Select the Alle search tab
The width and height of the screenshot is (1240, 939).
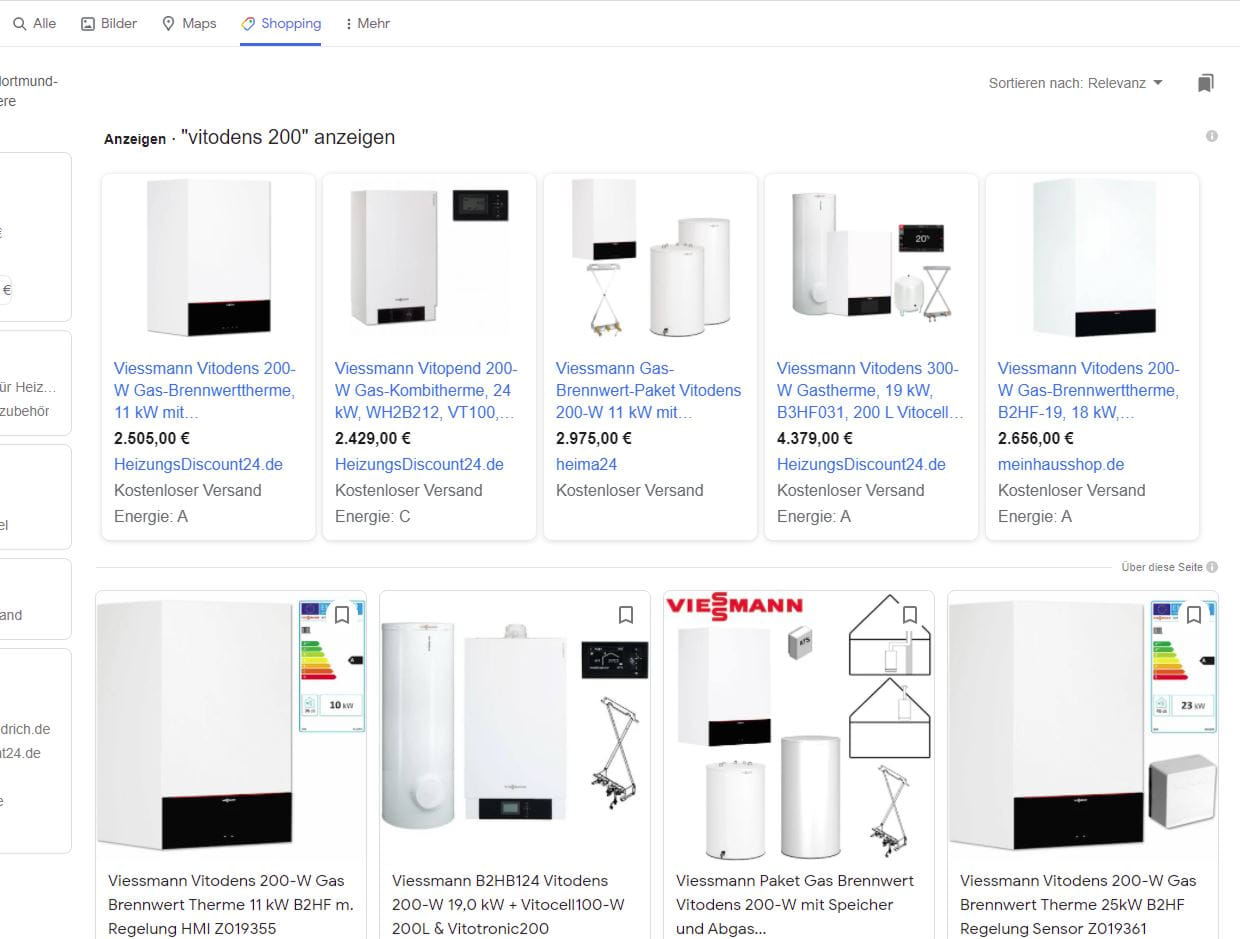click(35, 23)
